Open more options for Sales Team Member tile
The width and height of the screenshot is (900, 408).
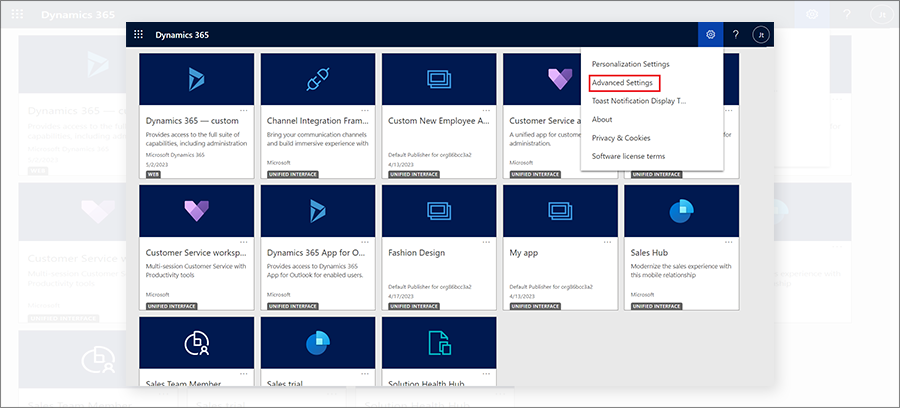(x=243, y=374)
